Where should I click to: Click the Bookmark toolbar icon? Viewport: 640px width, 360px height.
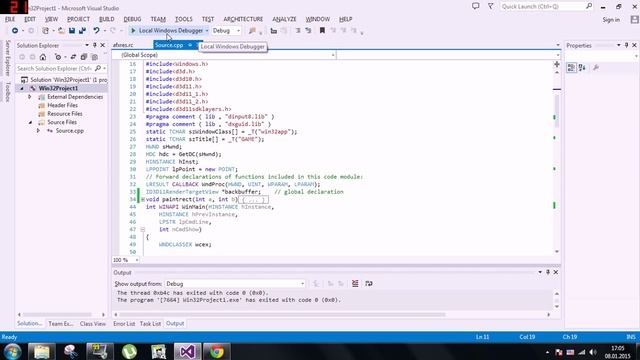pyautogui.click(x=322, y=31)
